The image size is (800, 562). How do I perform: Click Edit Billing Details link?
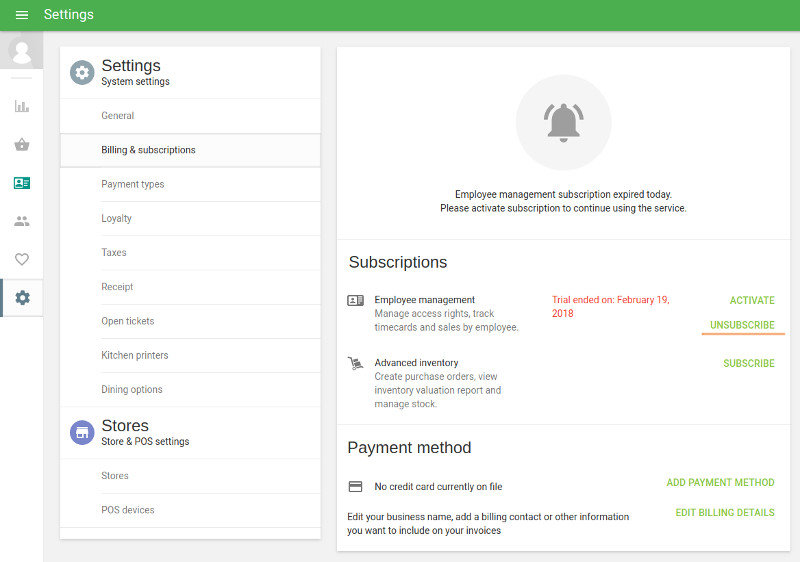click(x=724, y=513)
